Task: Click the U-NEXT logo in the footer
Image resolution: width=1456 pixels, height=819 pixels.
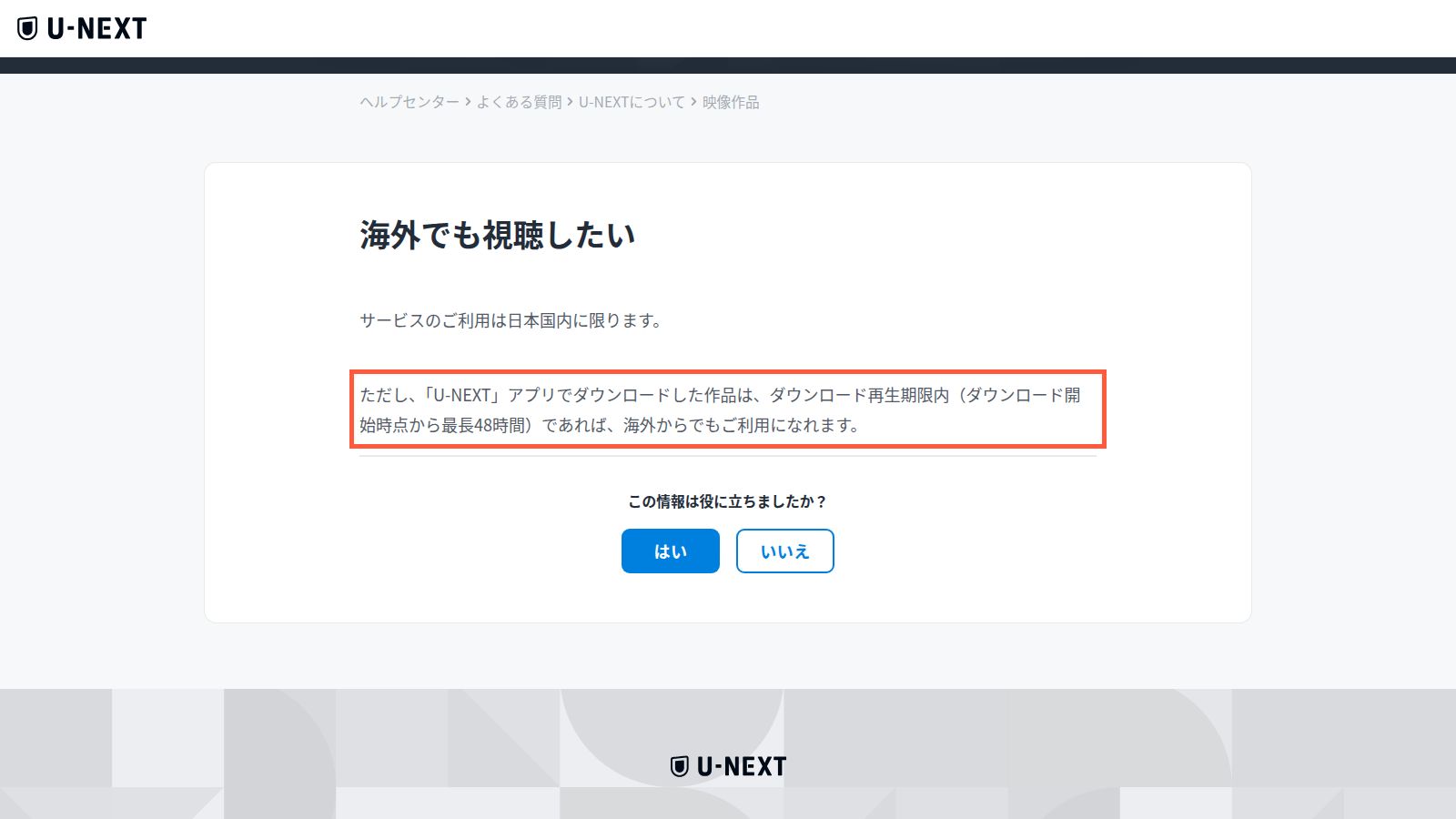Action: pos(728,766)
